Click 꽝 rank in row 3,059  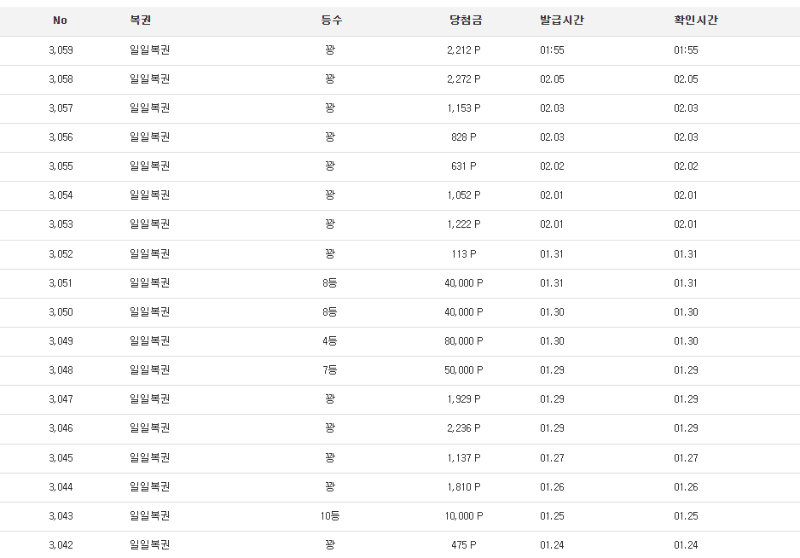(330, 50)
